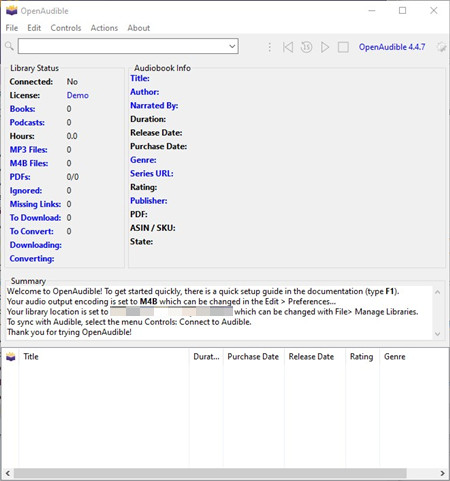450x481 pixels.
Task: Click the book icon column header
Action: 11,357
